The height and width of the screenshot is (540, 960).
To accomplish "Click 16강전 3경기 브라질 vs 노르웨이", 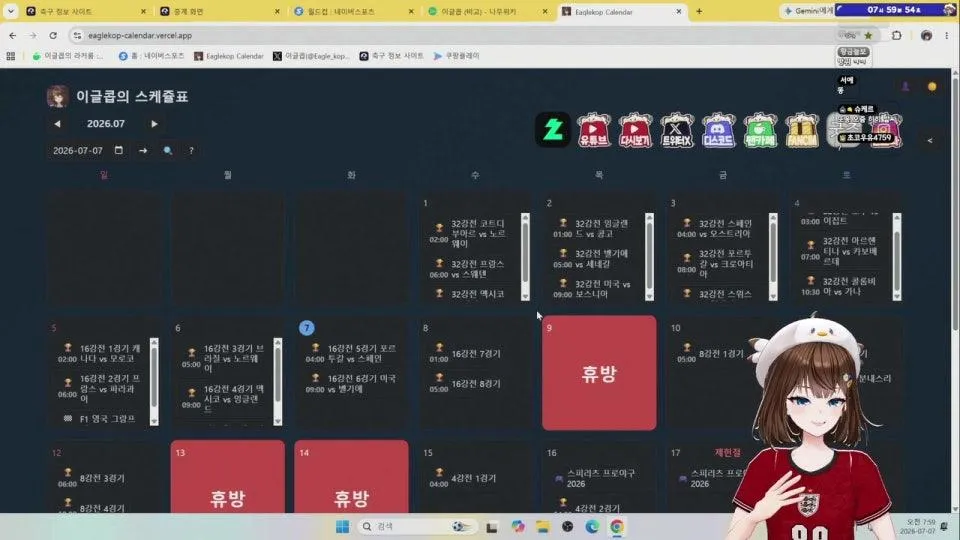I will tap(223, 358).
